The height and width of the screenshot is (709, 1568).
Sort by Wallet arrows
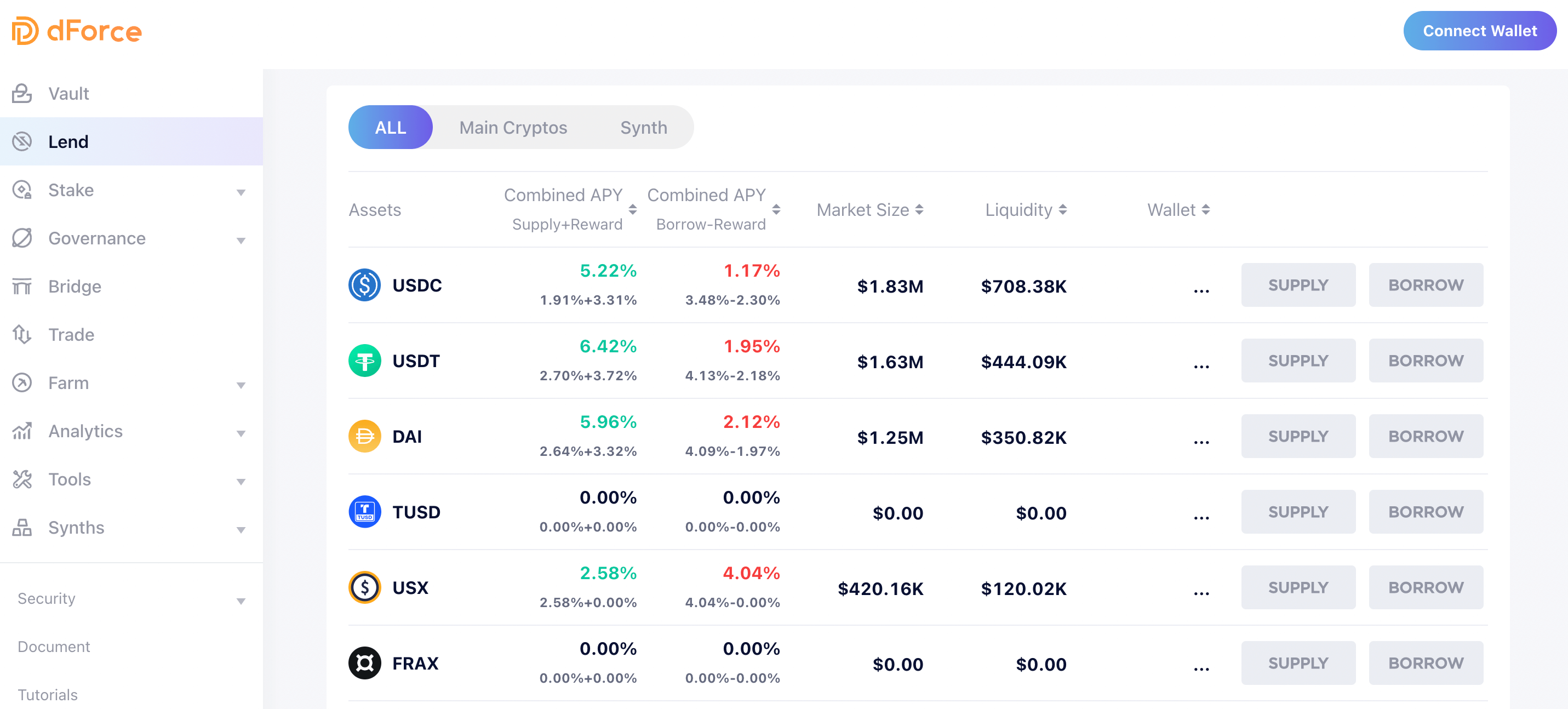click(1206, 209)
